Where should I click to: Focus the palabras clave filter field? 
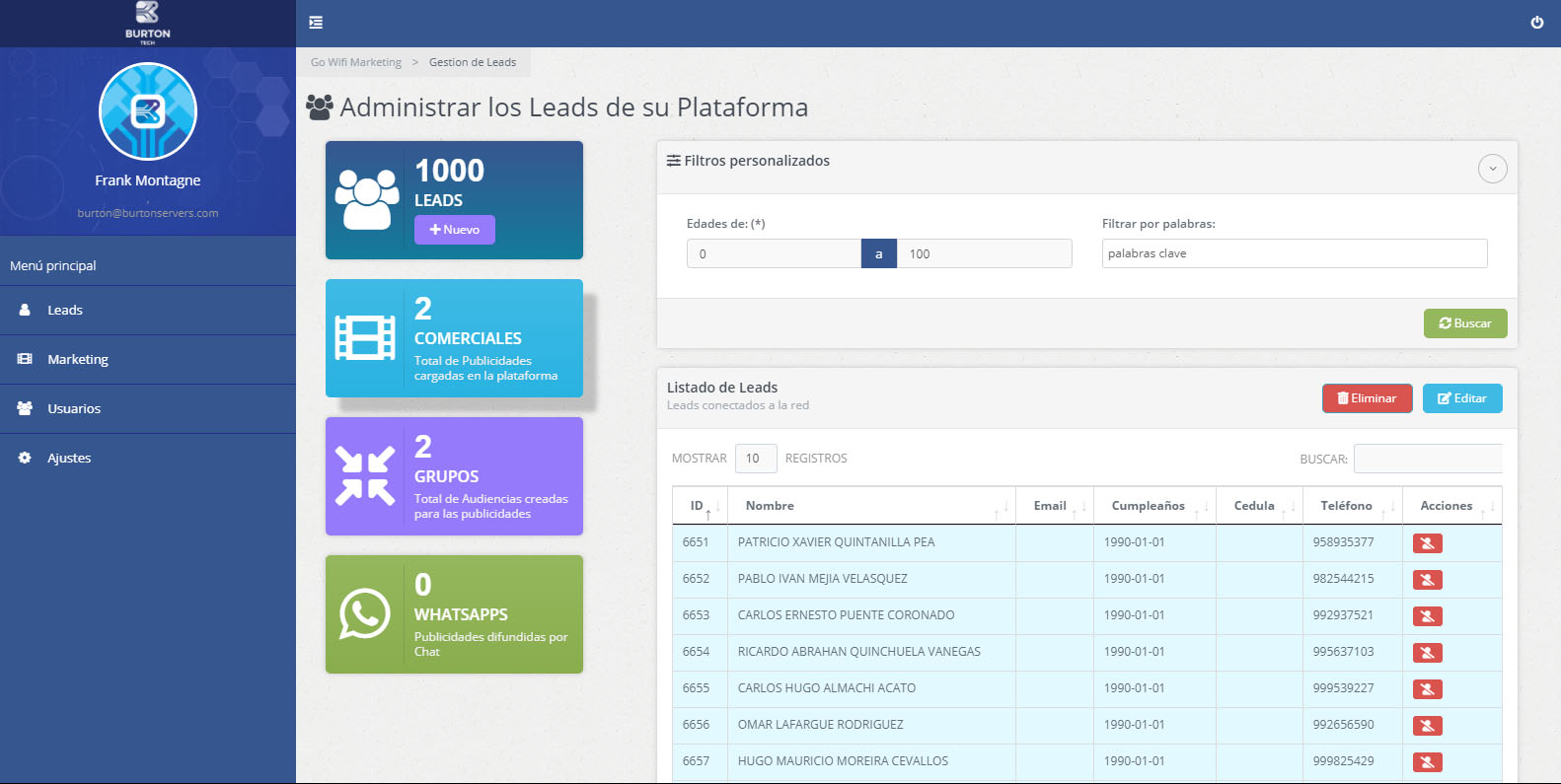click(1294, 253)
